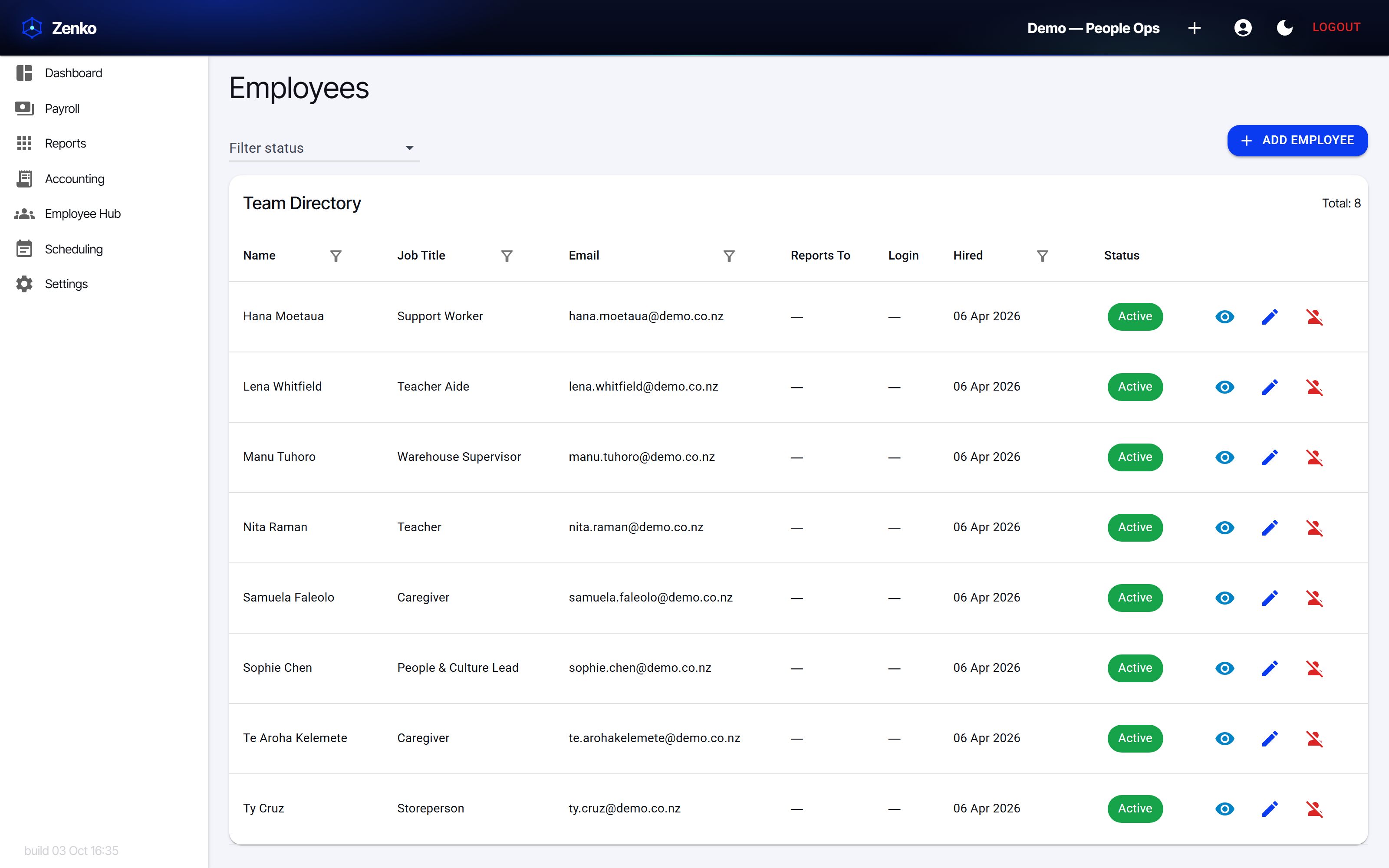This screenshot has height=868, width=1389.
Task: Deactivate Ty Cruz with red person-off icon
Action: click(1314, 809)
